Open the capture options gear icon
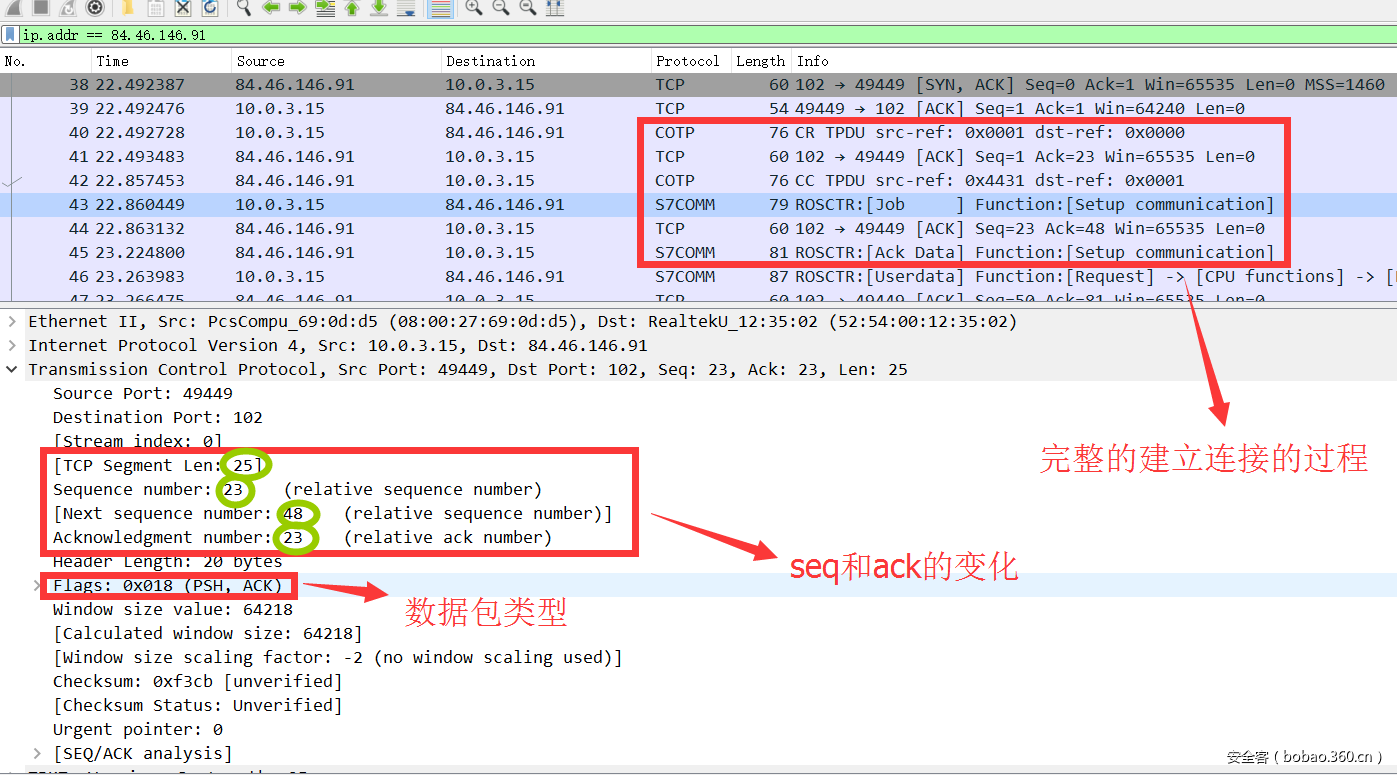 [95, 9]
